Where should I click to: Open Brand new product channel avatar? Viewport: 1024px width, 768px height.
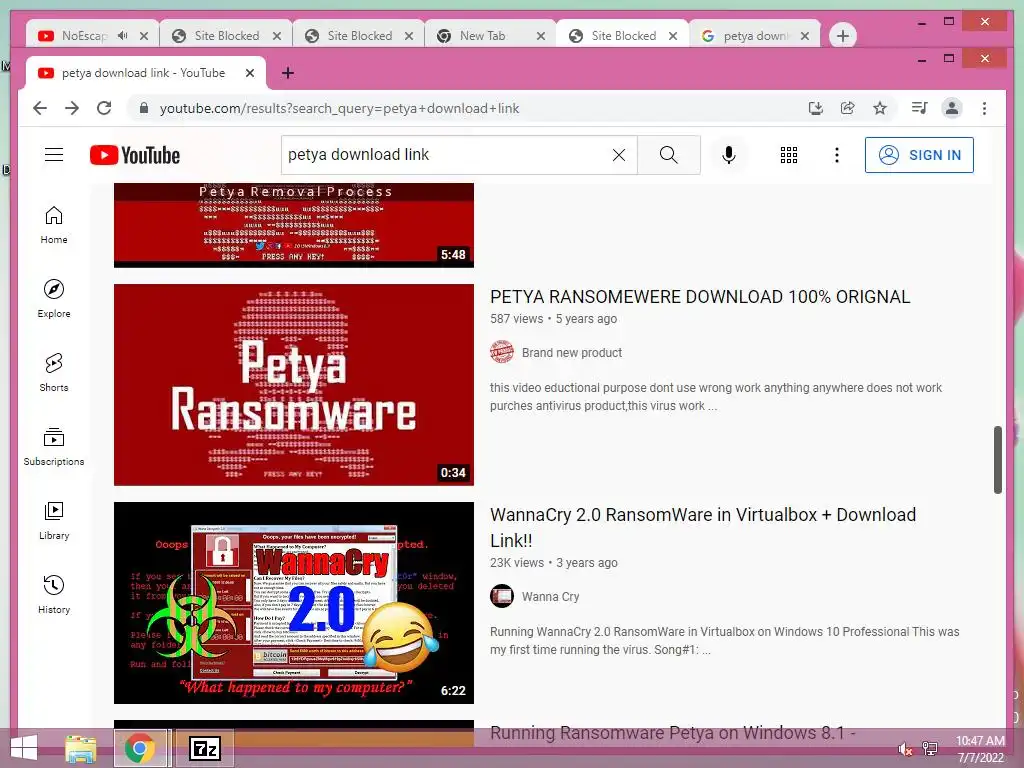(502, 352)
